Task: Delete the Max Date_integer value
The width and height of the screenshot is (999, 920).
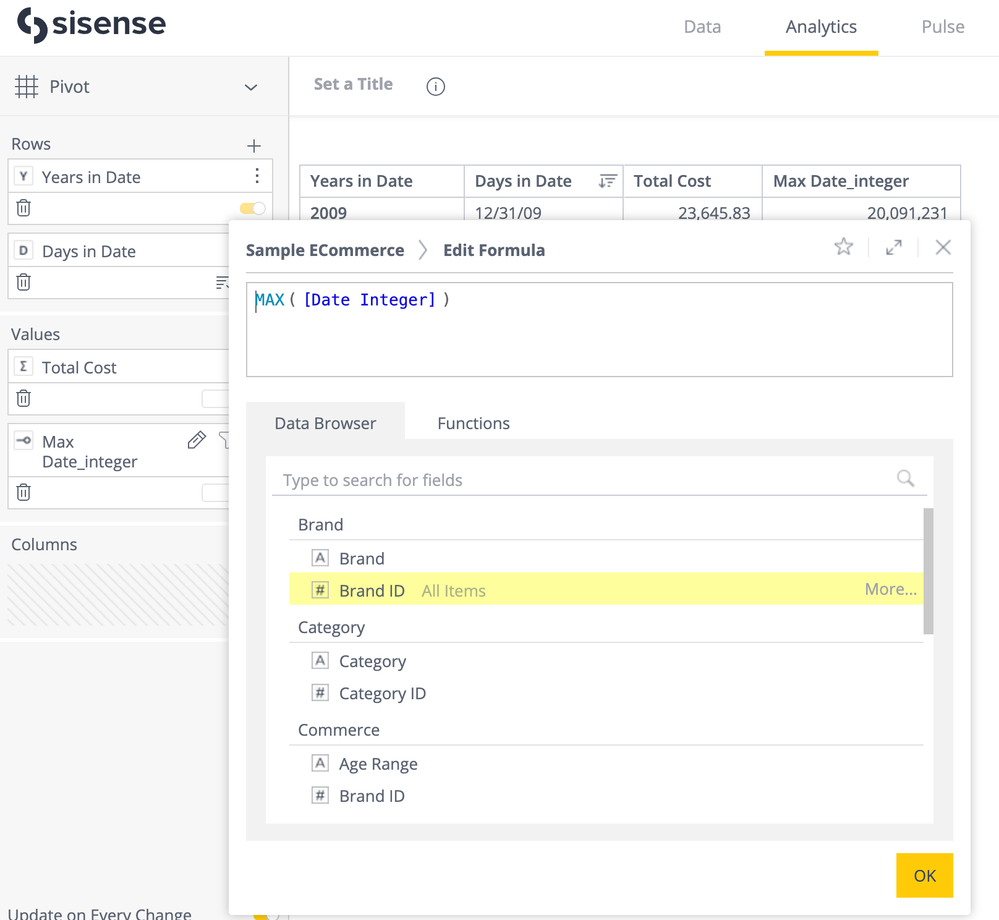Action: (24, 492)
